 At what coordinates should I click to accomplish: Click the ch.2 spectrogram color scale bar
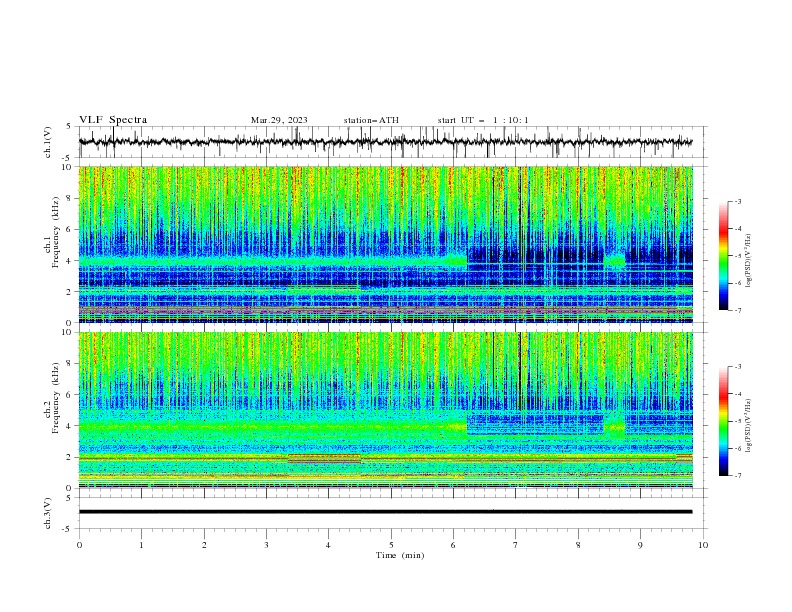[724, 421]
